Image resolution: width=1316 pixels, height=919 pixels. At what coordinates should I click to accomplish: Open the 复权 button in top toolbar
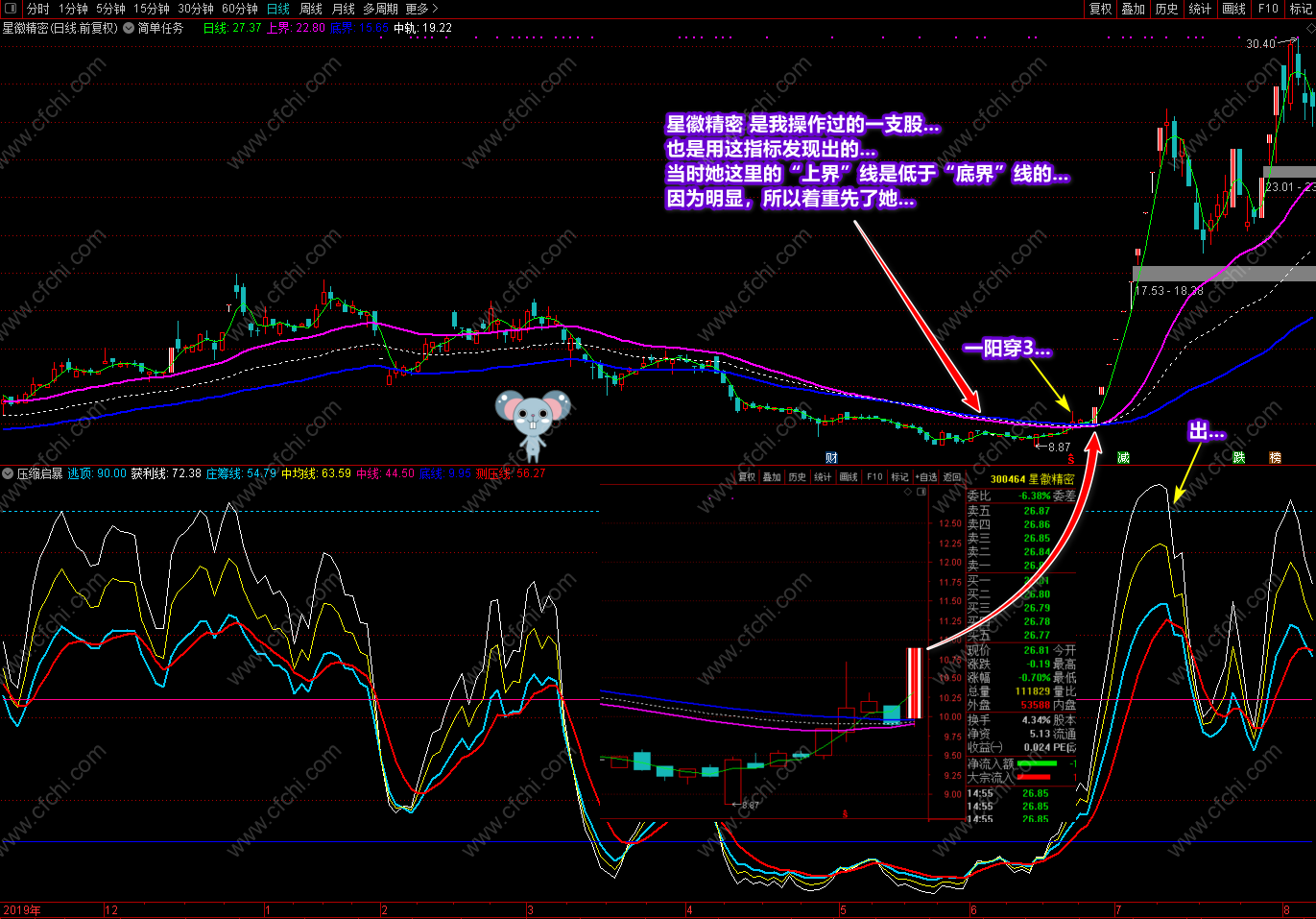1100,9
